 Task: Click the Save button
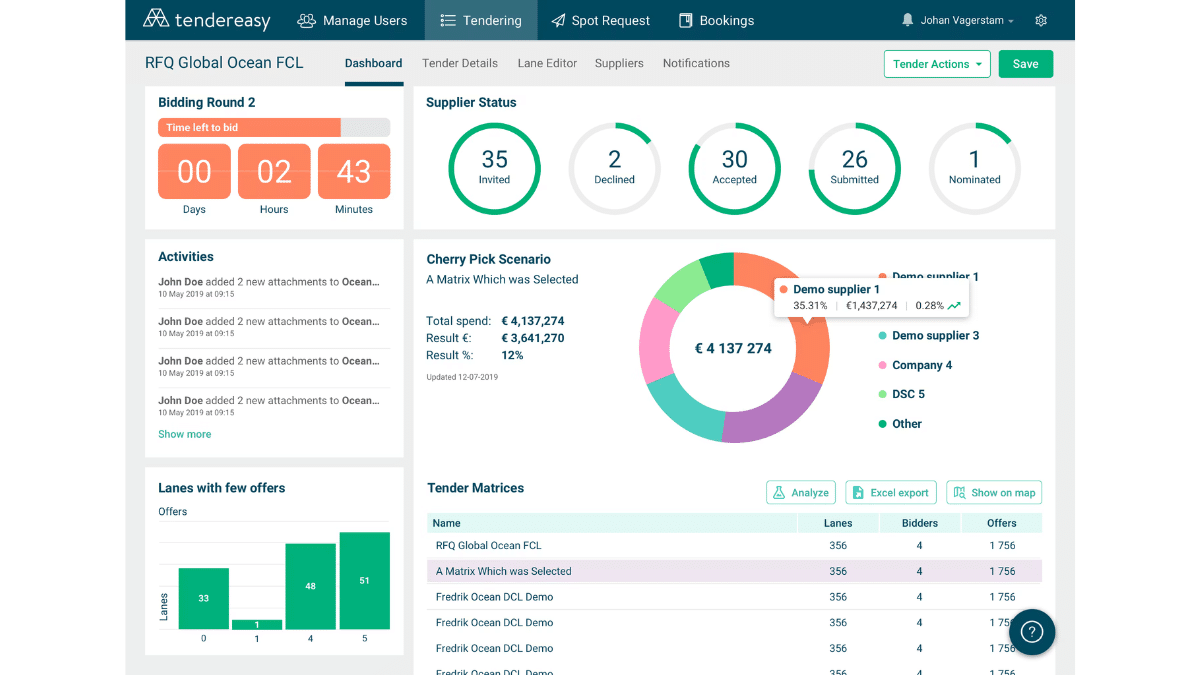coord(1025,64)
